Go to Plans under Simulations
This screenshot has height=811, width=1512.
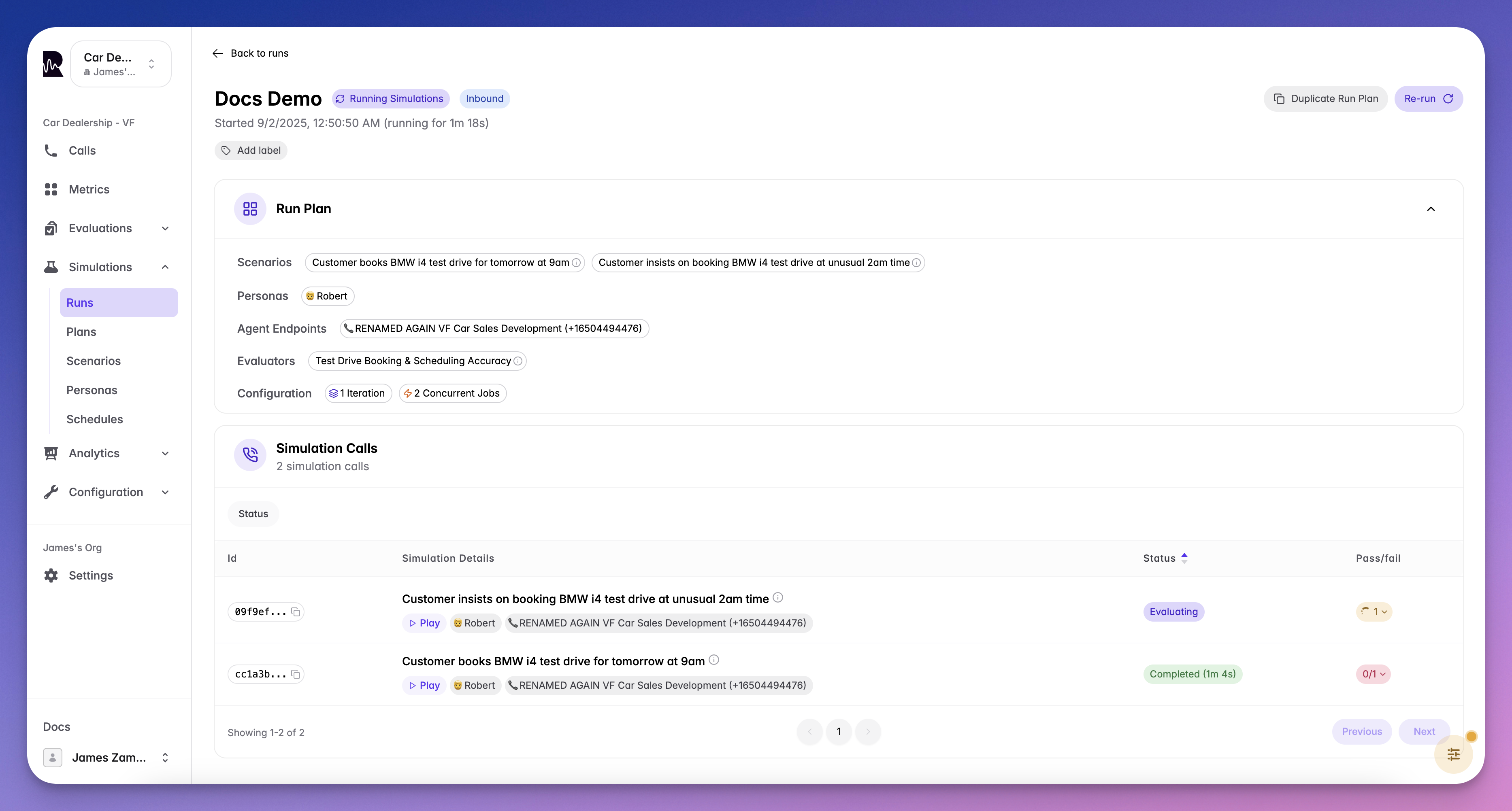(x=81, y=332)
